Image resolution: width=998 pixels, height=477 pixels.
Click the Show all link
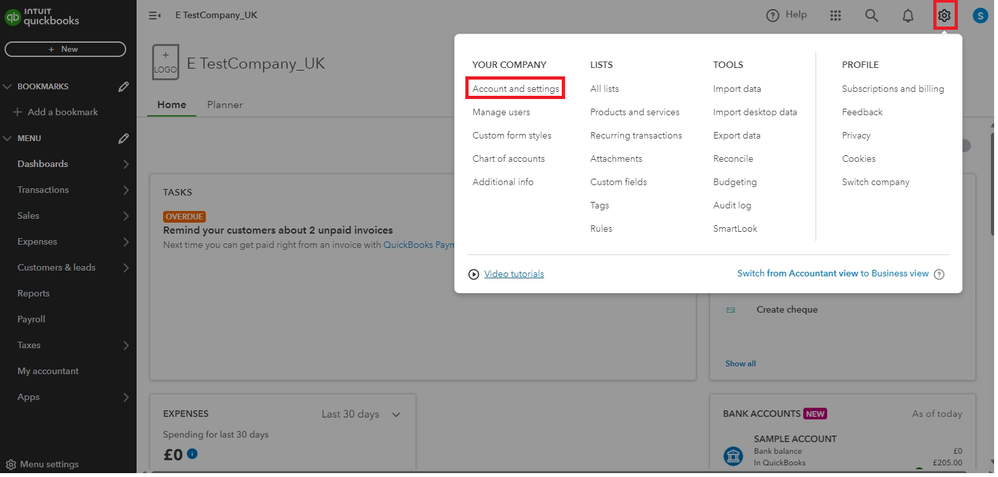click(740, 364)
